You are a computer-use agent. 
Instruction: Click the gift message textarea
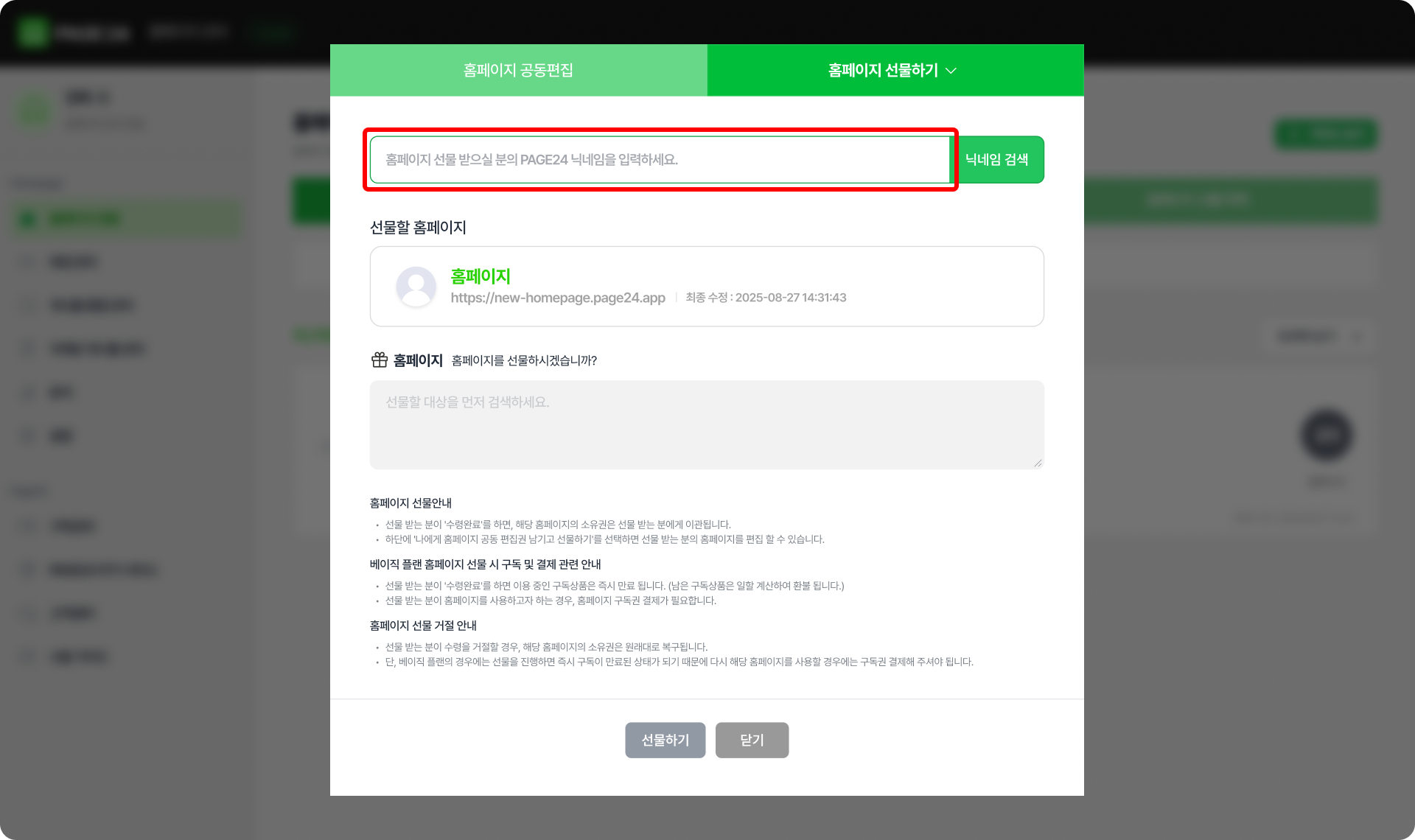click(707, 424)
